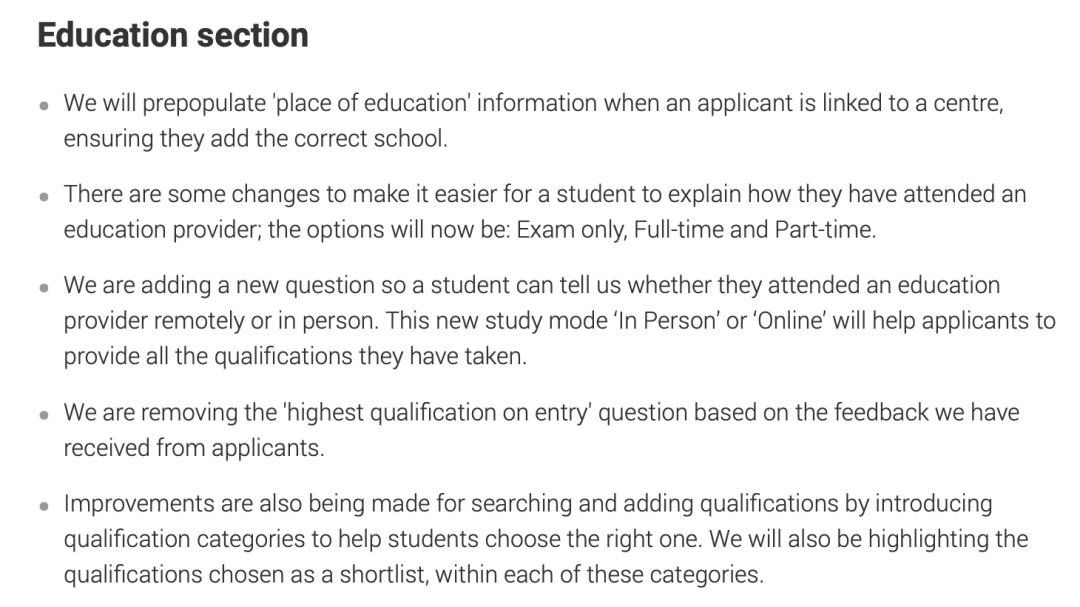Click the text 'received from applicants'
1080x607 pixels.
(192, 448)
